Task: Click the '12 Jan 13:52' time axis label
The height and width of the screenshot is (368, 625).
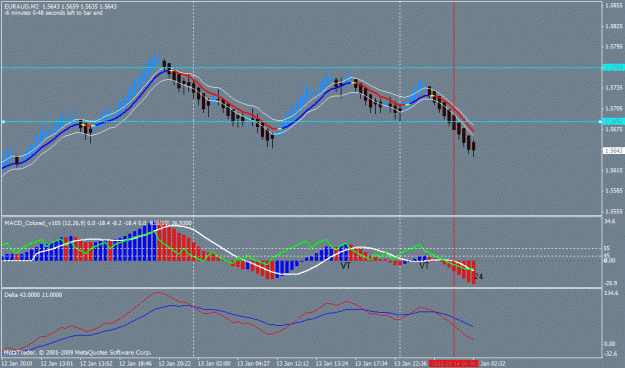Action: pos(96,364)
